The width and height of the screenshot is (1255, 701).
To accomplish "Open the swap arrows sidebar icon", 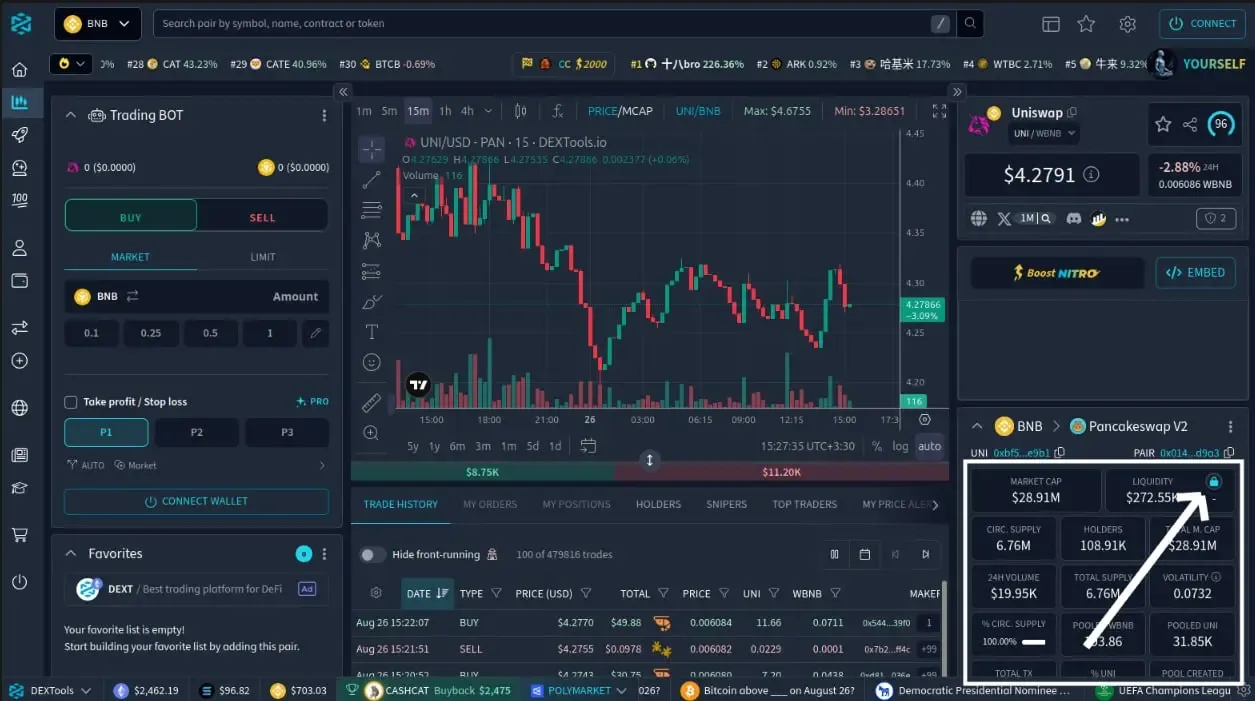I will coord(19,328).
